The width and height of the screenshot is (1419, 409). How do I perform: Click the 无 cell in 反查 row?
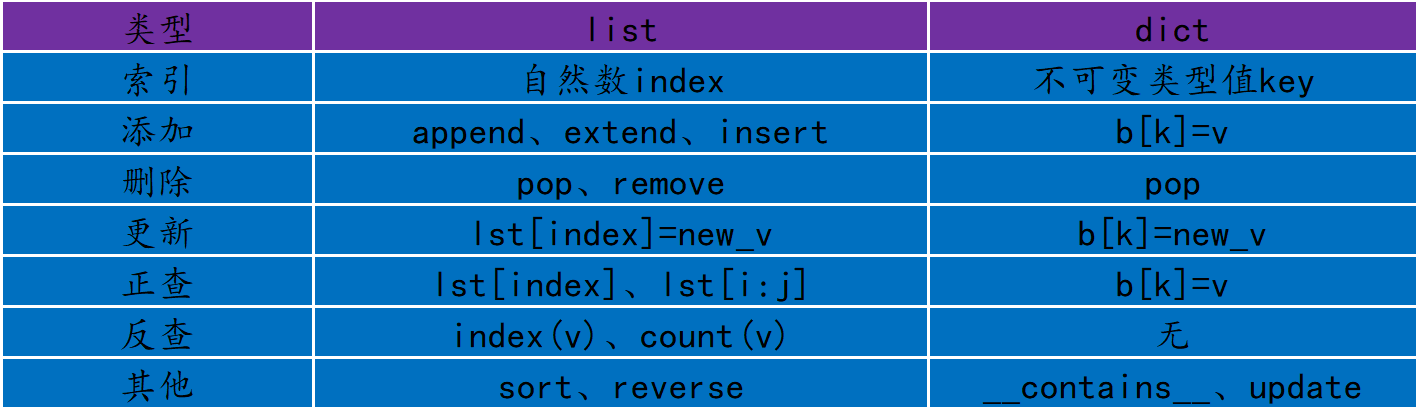[1172, 336]
